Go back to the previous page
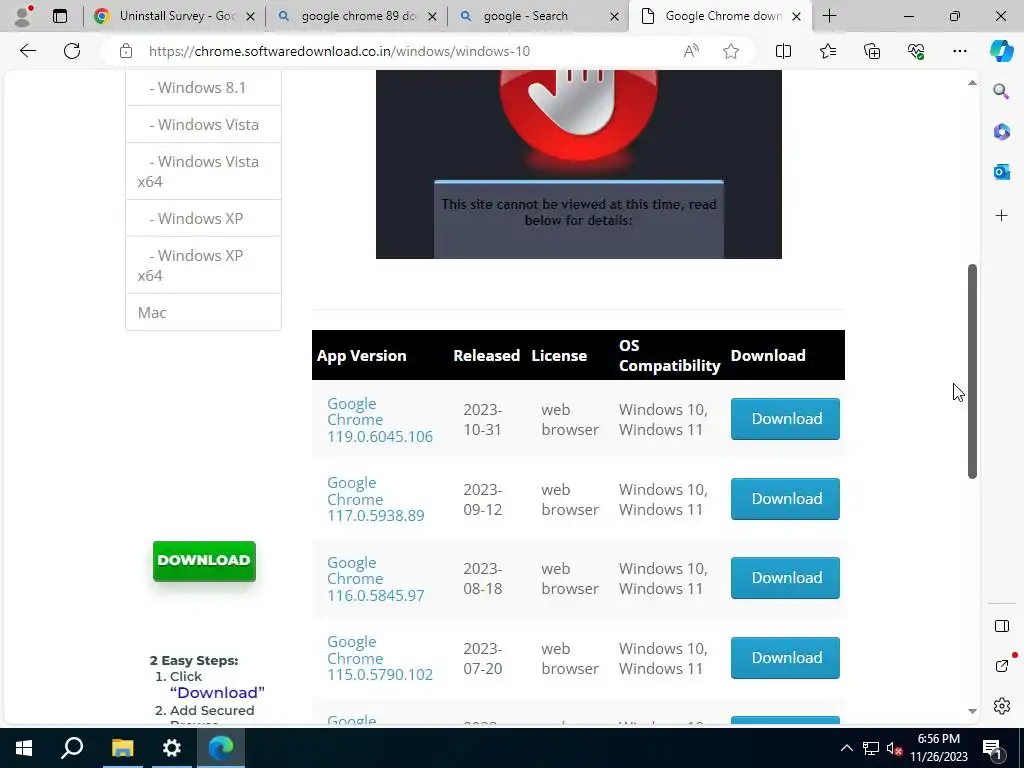Image resolution: width=1024 pixels, height=768 pixels. click(27, 51)
